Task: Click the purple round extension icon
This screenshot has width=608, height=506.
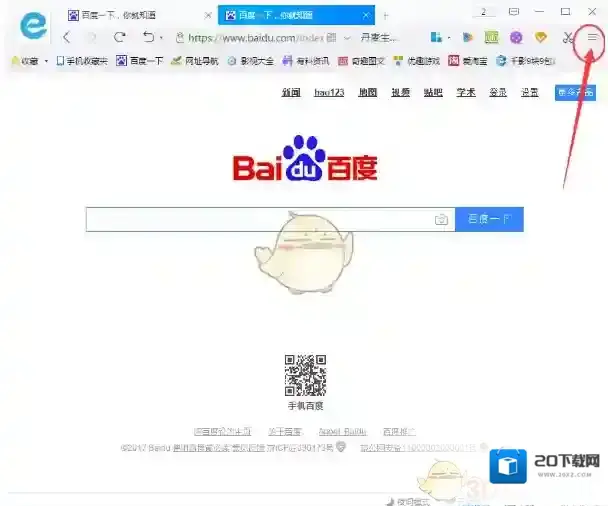Action: 516,37
